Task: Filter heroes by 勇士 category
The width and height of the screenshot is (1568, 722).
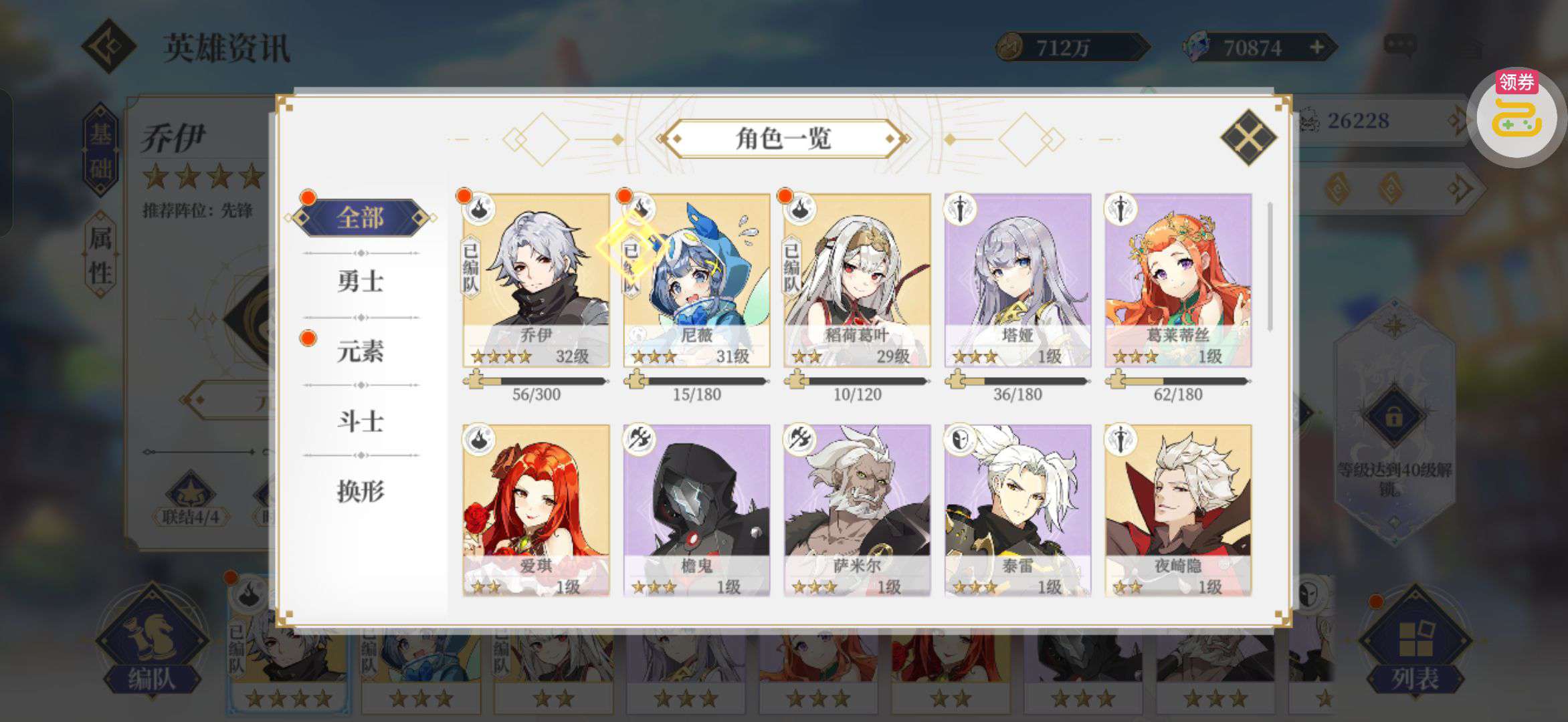Action: tap(361, 281)
